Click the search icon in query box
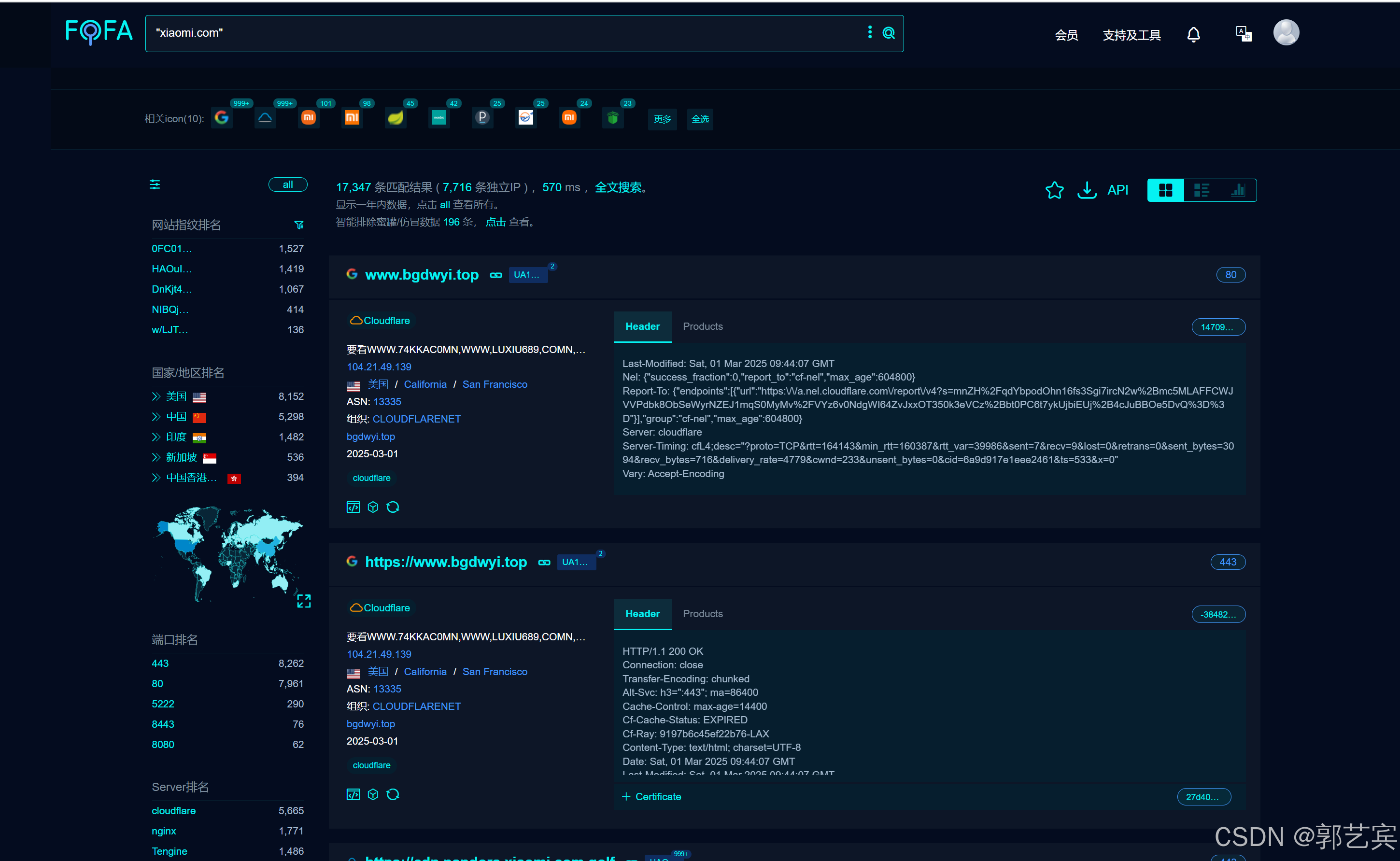This screenshot has width=1400, height=861. (888, 33)
